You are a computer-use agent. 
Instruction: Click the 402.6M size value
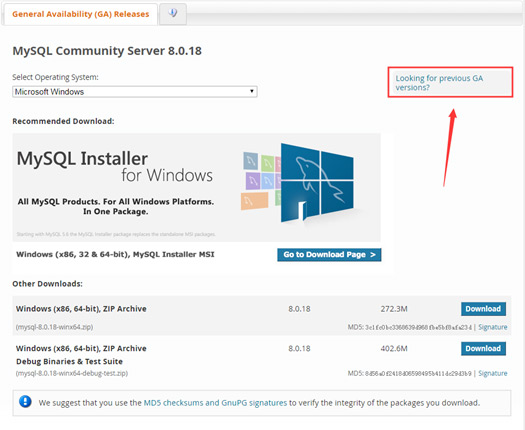[x=394, y=349]
